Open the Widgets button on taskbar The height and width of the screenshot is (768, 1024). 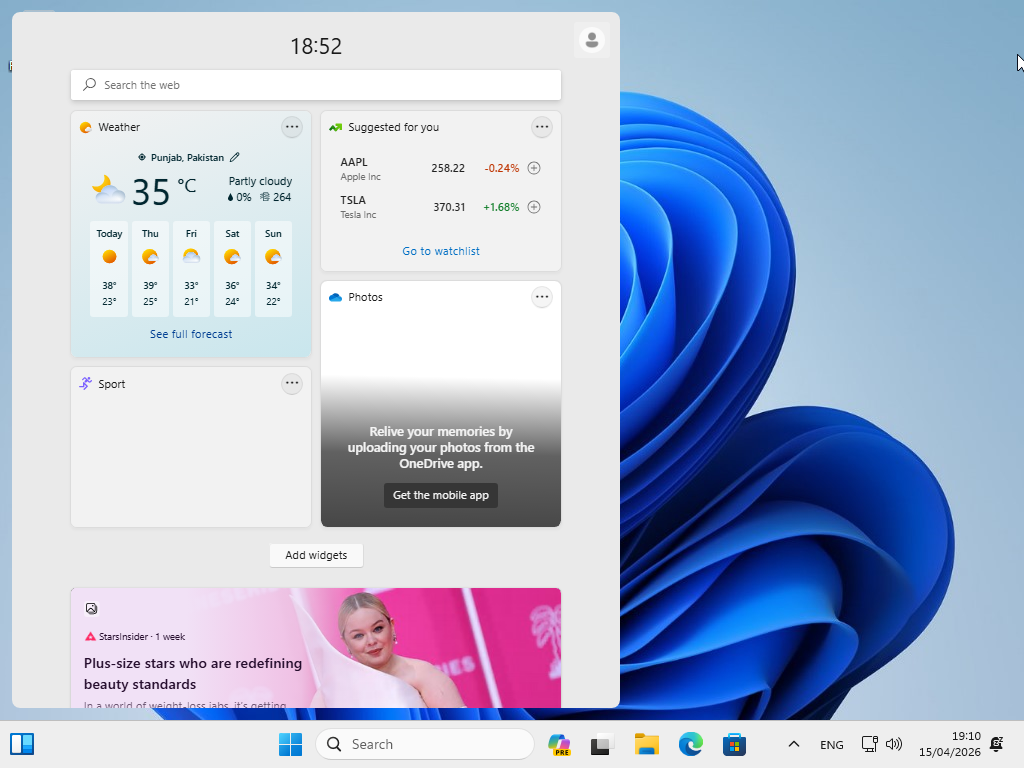(x=22, y=744)
